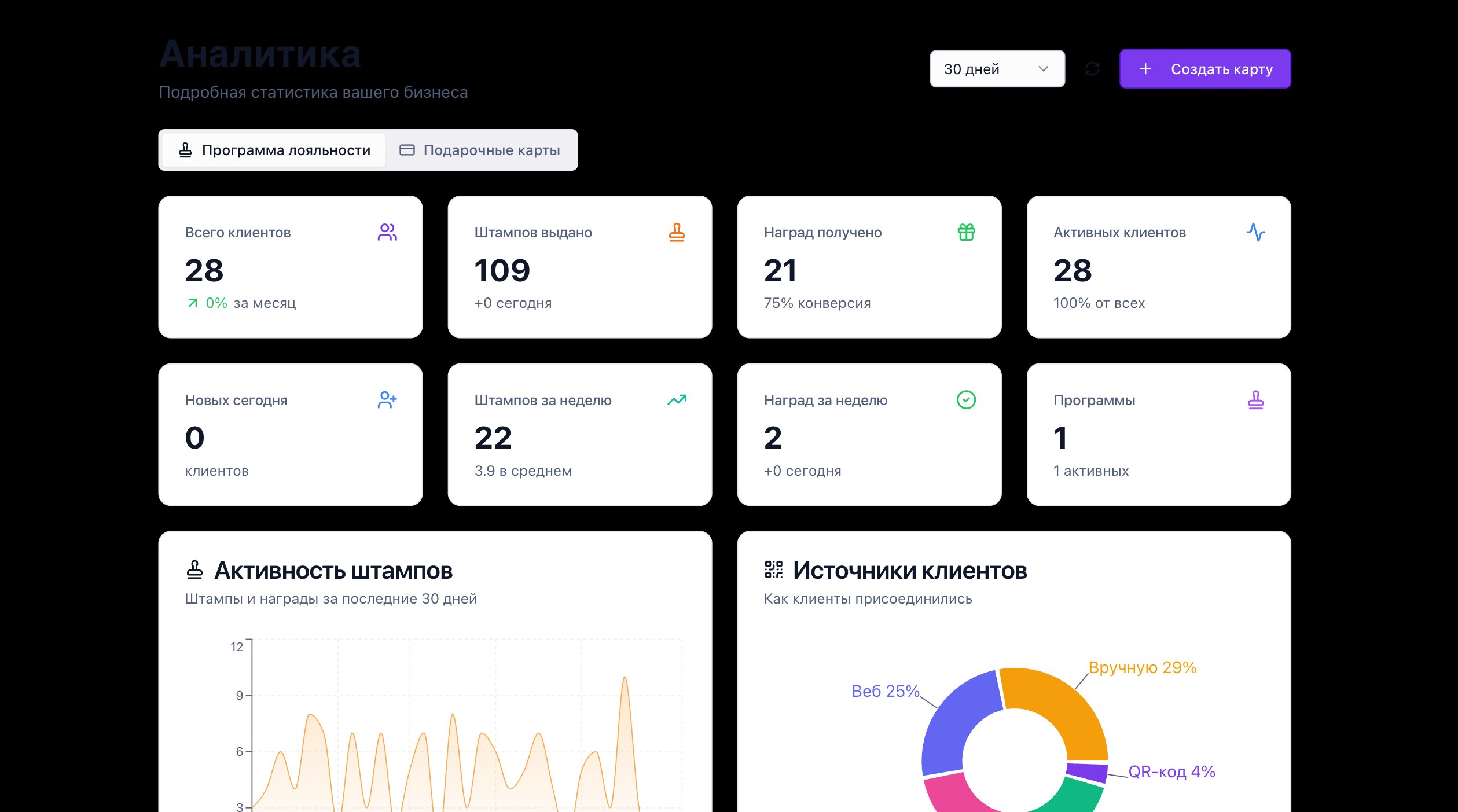Click the QR-код 4% chart label

[x=1171, y=771]
